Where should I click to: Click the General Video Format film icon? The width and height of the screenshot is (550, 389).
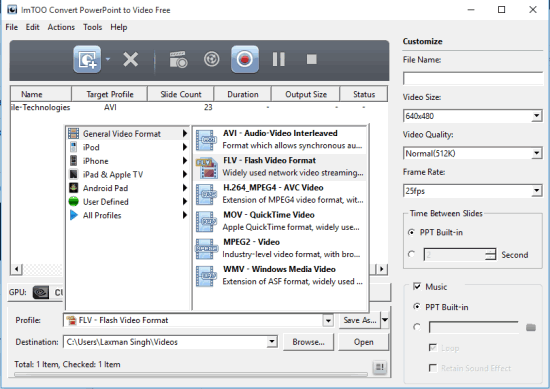73,133
